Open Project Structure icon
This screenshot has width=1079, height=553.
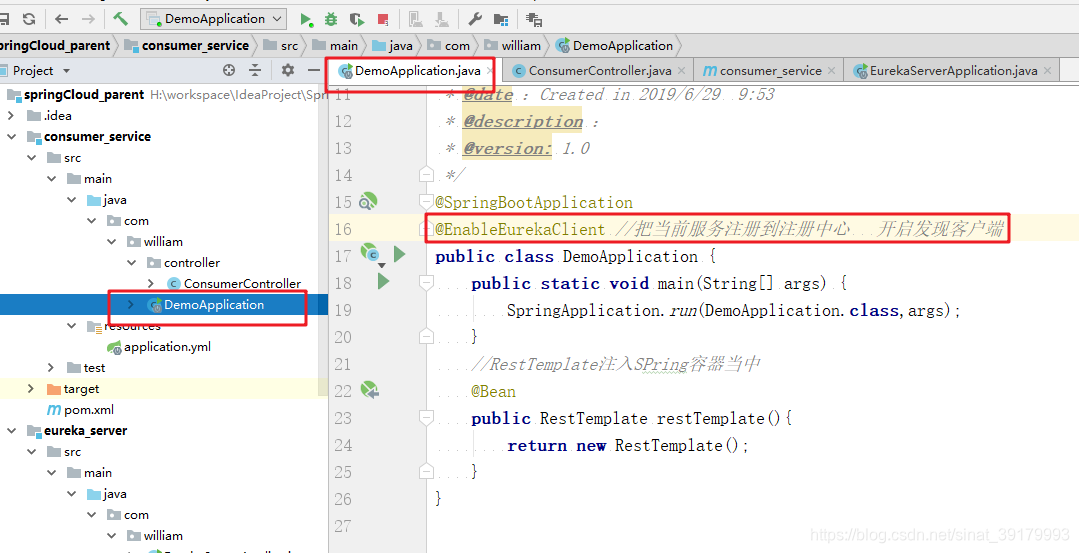click(x=501, y=19)
